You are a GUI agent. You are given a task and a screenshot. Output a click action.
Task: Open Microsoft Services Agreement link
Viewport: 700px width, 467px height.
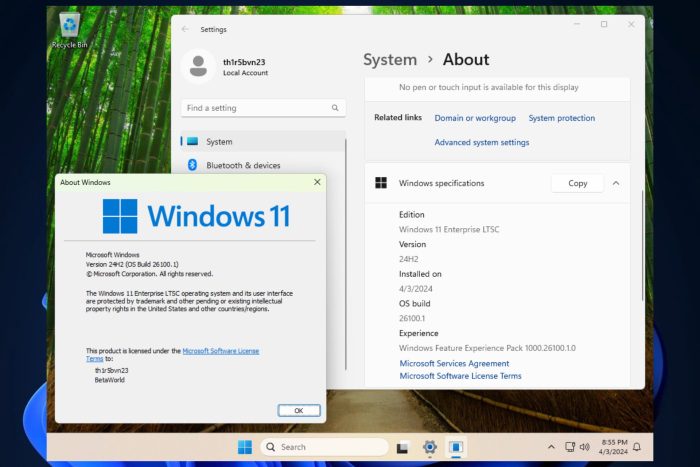[454, 363]
